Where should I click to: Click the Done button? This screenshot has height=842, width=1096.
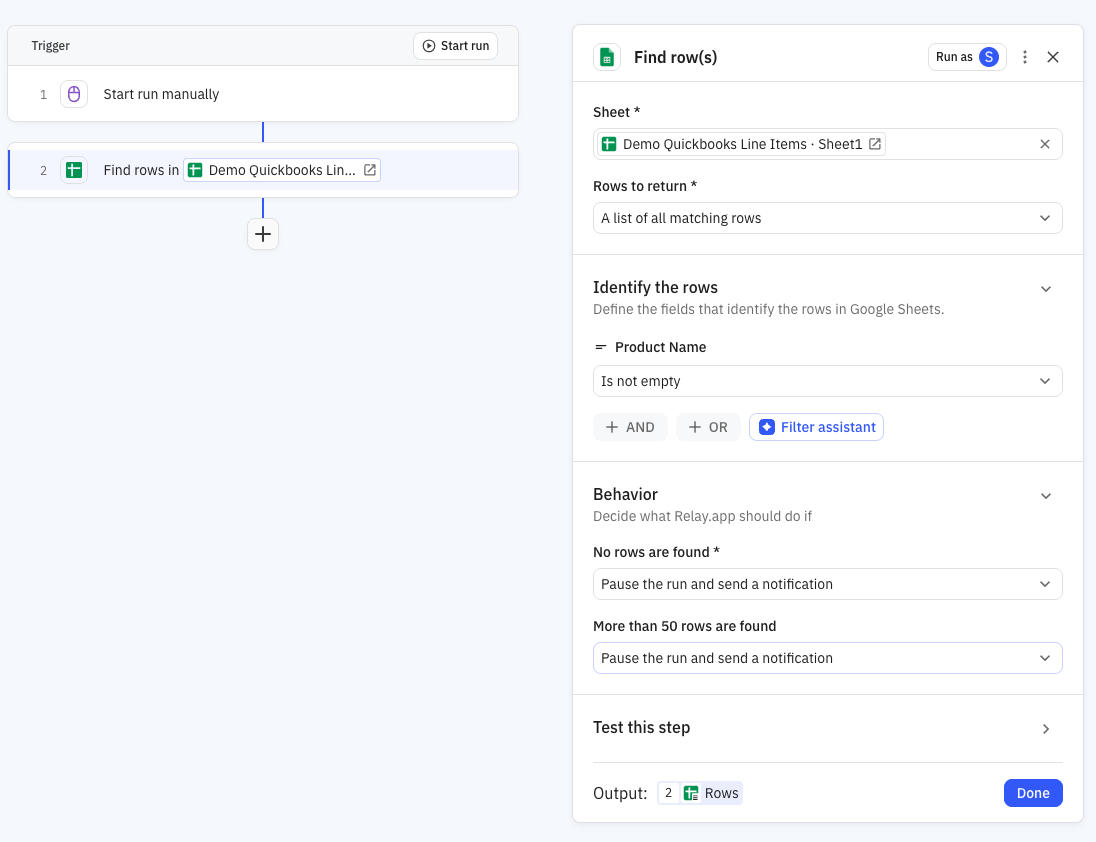click(1033, 792)
